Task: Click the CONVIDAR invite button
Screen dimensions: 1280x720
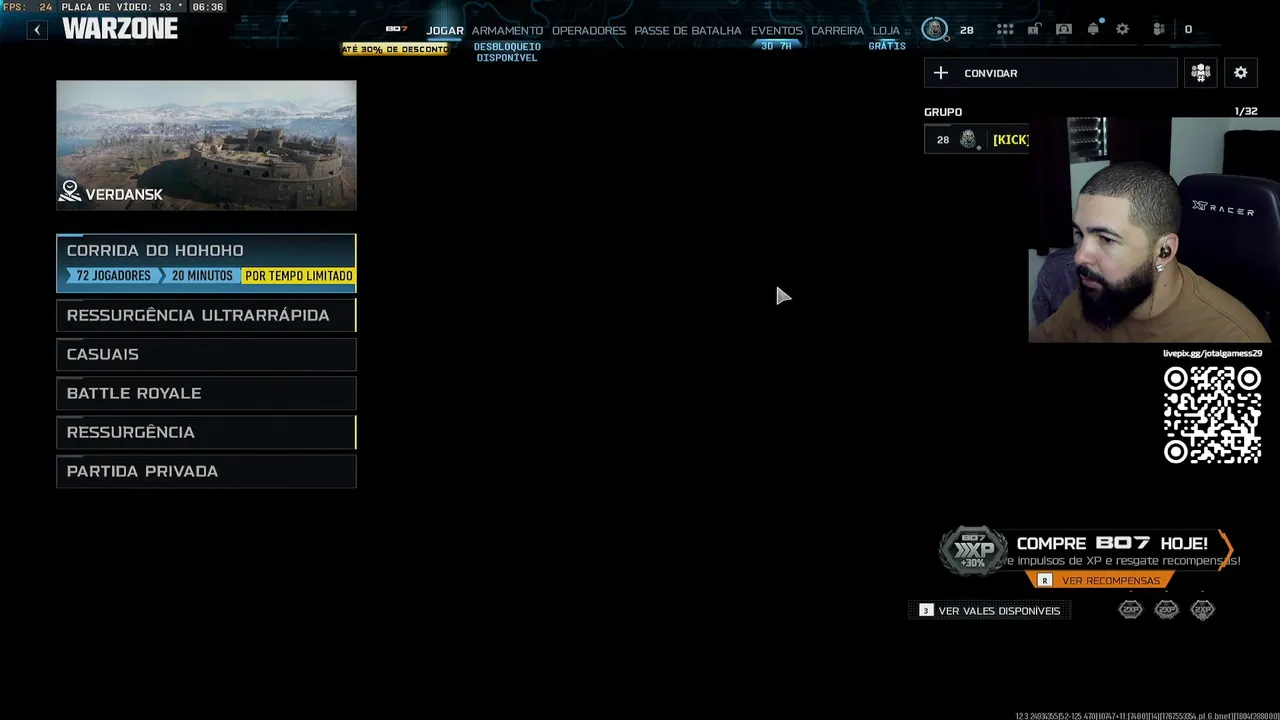Action: (x=1050, y=73)
